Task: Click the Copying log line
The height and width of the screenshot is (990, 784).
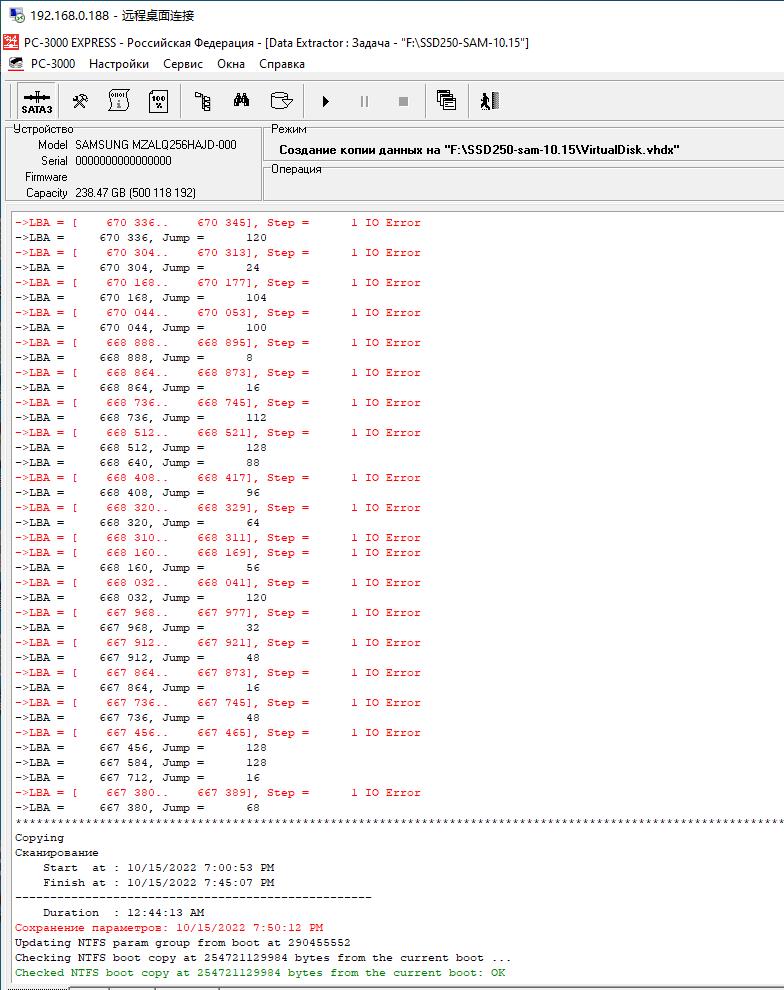Action: [x=39, y=838]
